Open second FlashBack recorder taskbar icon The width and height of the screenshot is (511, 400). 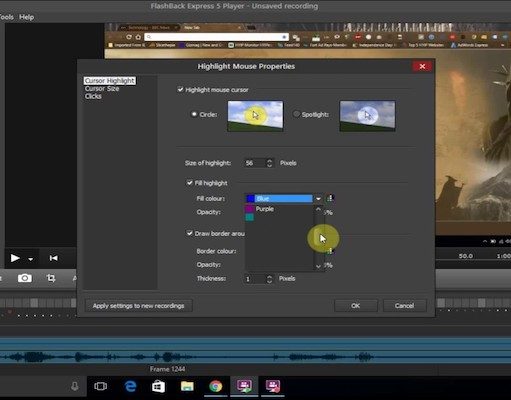pos(273,386)
